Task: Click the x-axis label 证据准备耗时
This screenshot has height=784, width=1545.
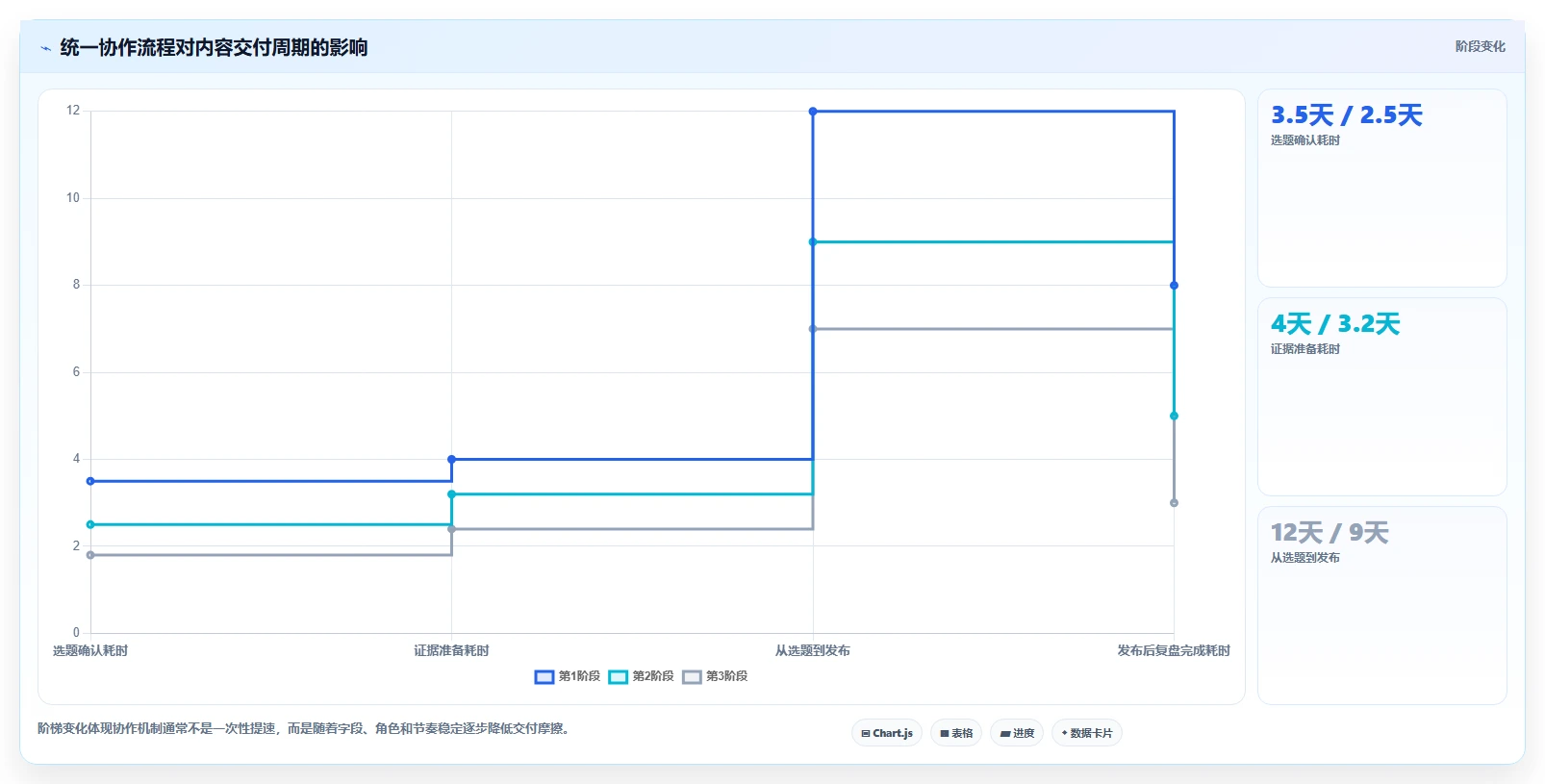Action: pyautogui.click(x=451, y=651)
